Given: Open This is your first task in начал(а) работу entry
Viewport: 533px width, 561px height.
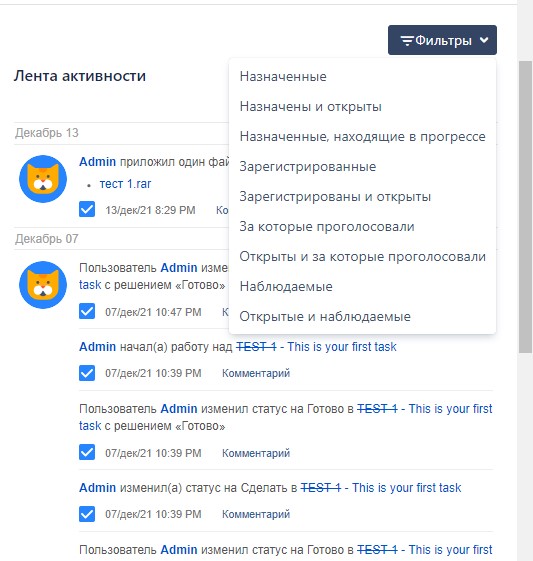Looking at the screenshot, I should 342,347.
